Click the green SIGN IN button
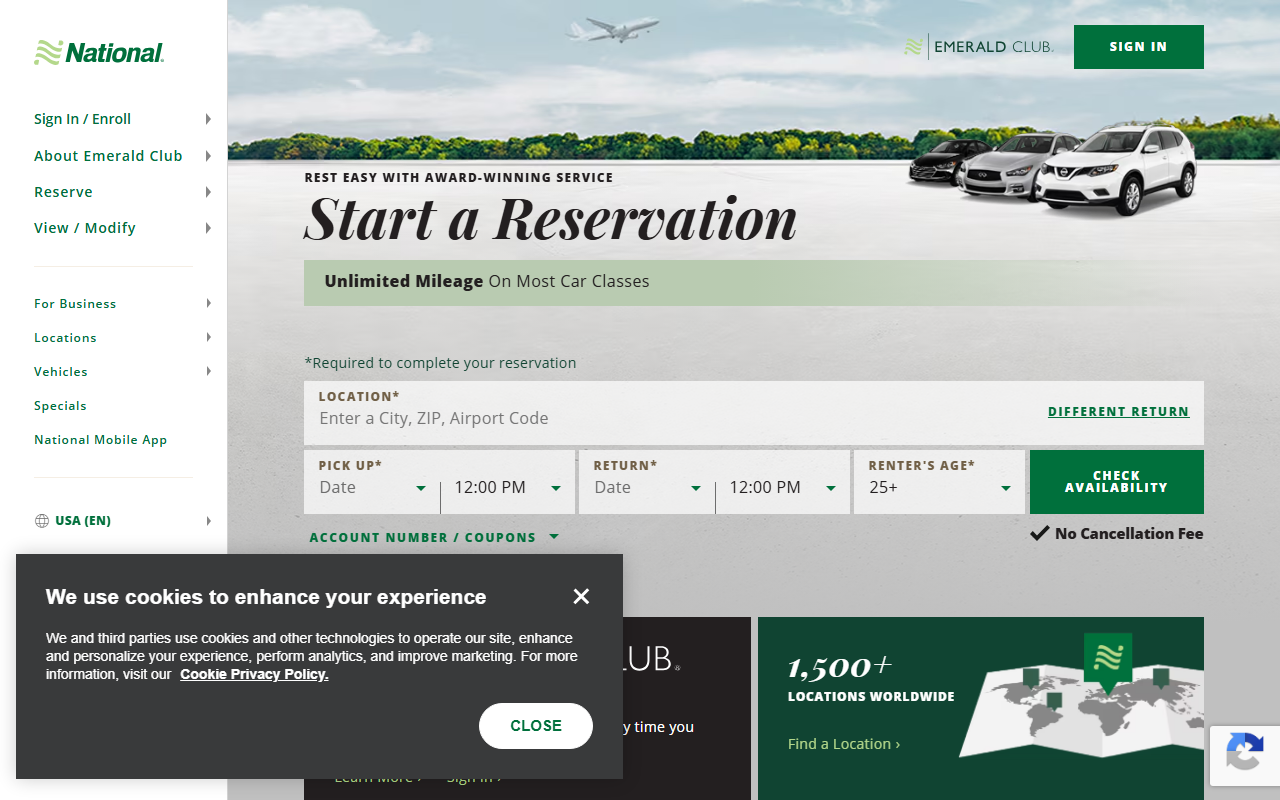1280x800 pixels. (1138, 47)
